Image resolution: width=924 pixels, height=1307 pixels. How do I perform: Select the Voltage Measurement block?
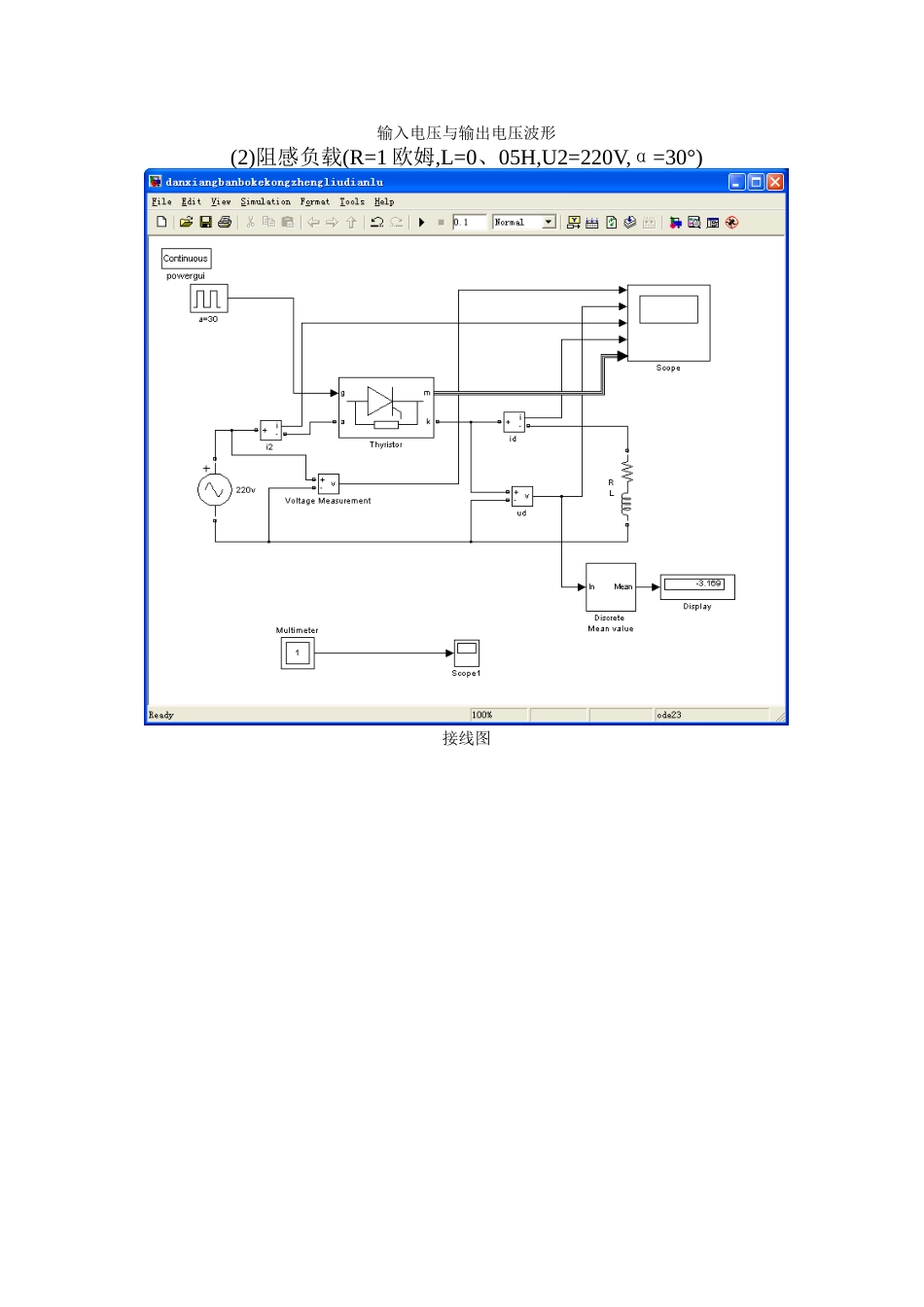pos(328,483)
